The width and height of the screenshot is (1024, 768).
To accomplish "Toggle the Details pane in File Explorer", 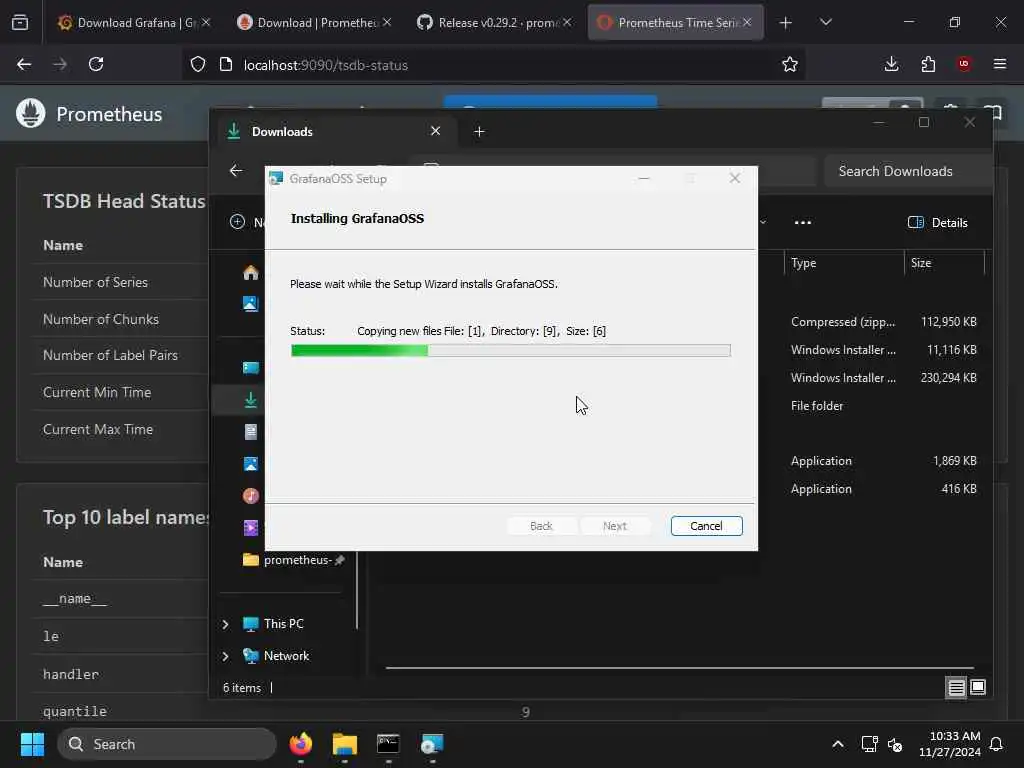I will tap(937, 223).
